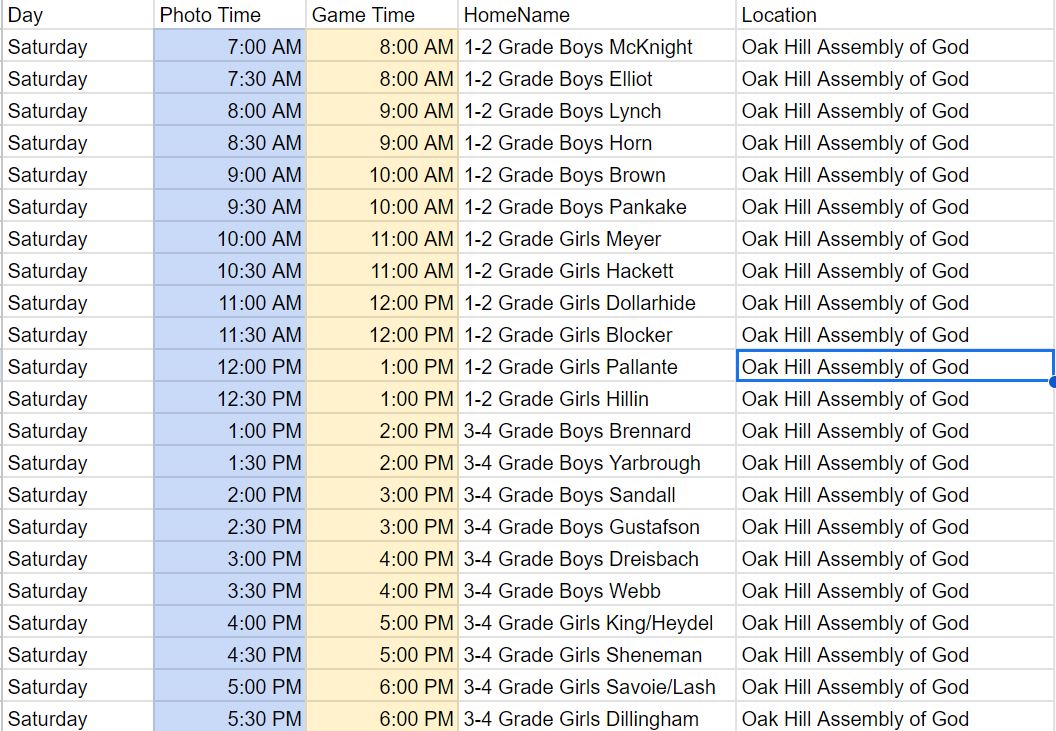Click the 2:30 PM photo time cell
This screenshot has height=731, width=1056.
point(230,527)
